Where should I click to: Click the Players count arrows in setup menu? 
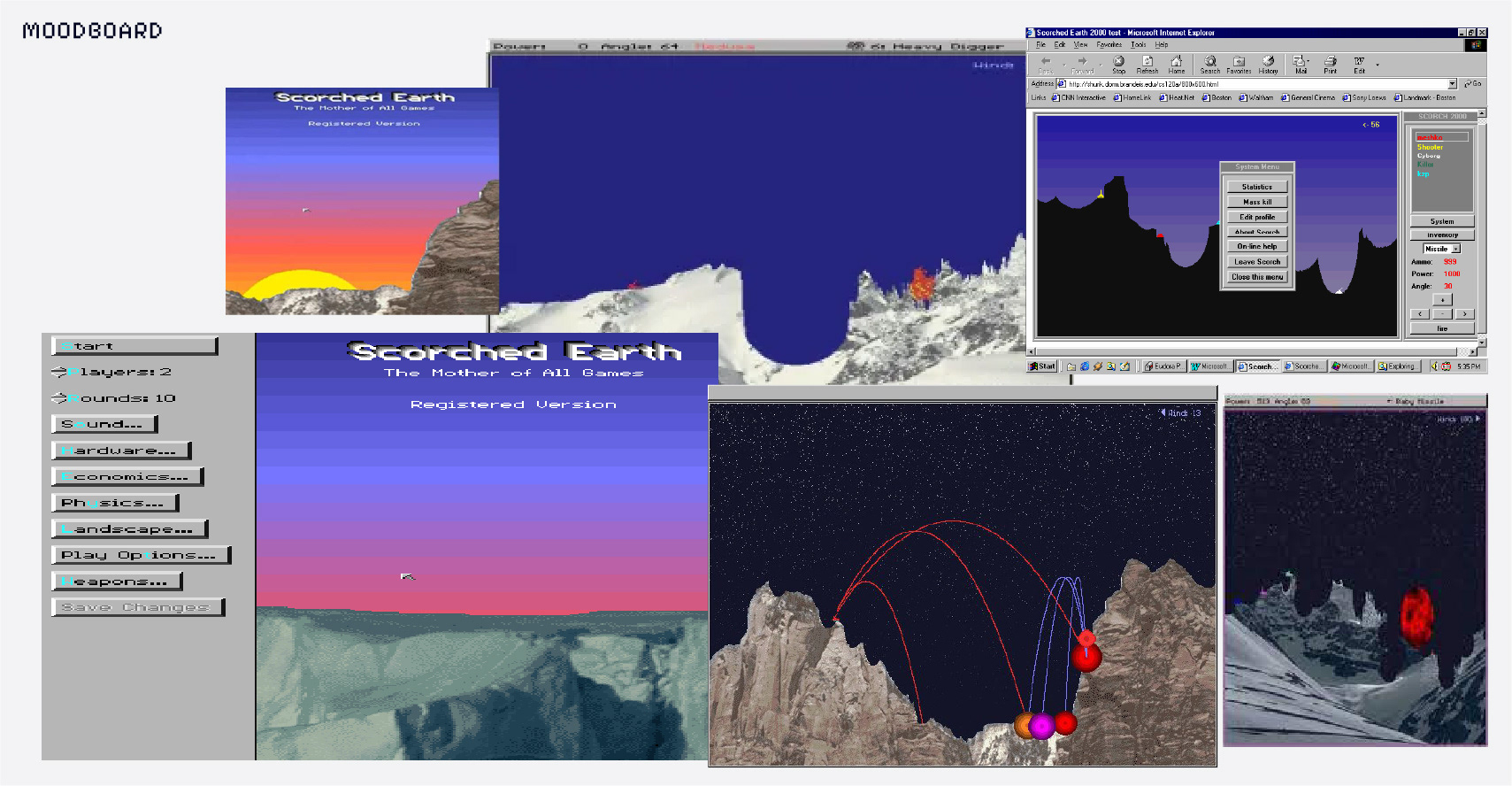(59, 372)
